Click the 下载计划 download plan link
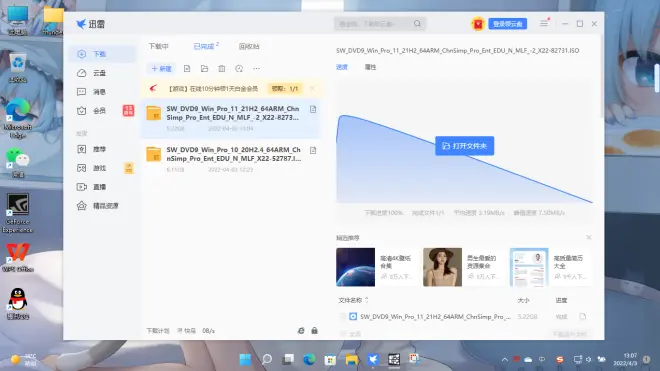Image resolution: width=660 pixels, height=371 pixels. coord(157,331)
